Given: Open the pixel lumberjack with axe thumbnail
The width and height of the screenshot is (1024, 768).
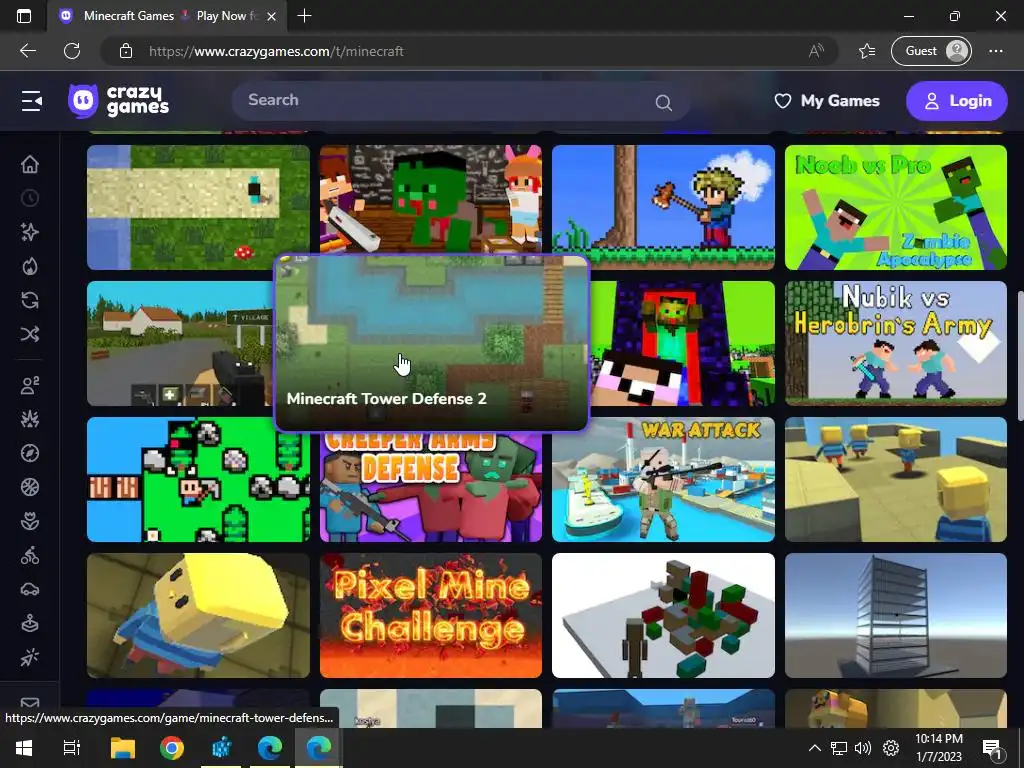Looking at the screenshot, I should tap(664, 207).
